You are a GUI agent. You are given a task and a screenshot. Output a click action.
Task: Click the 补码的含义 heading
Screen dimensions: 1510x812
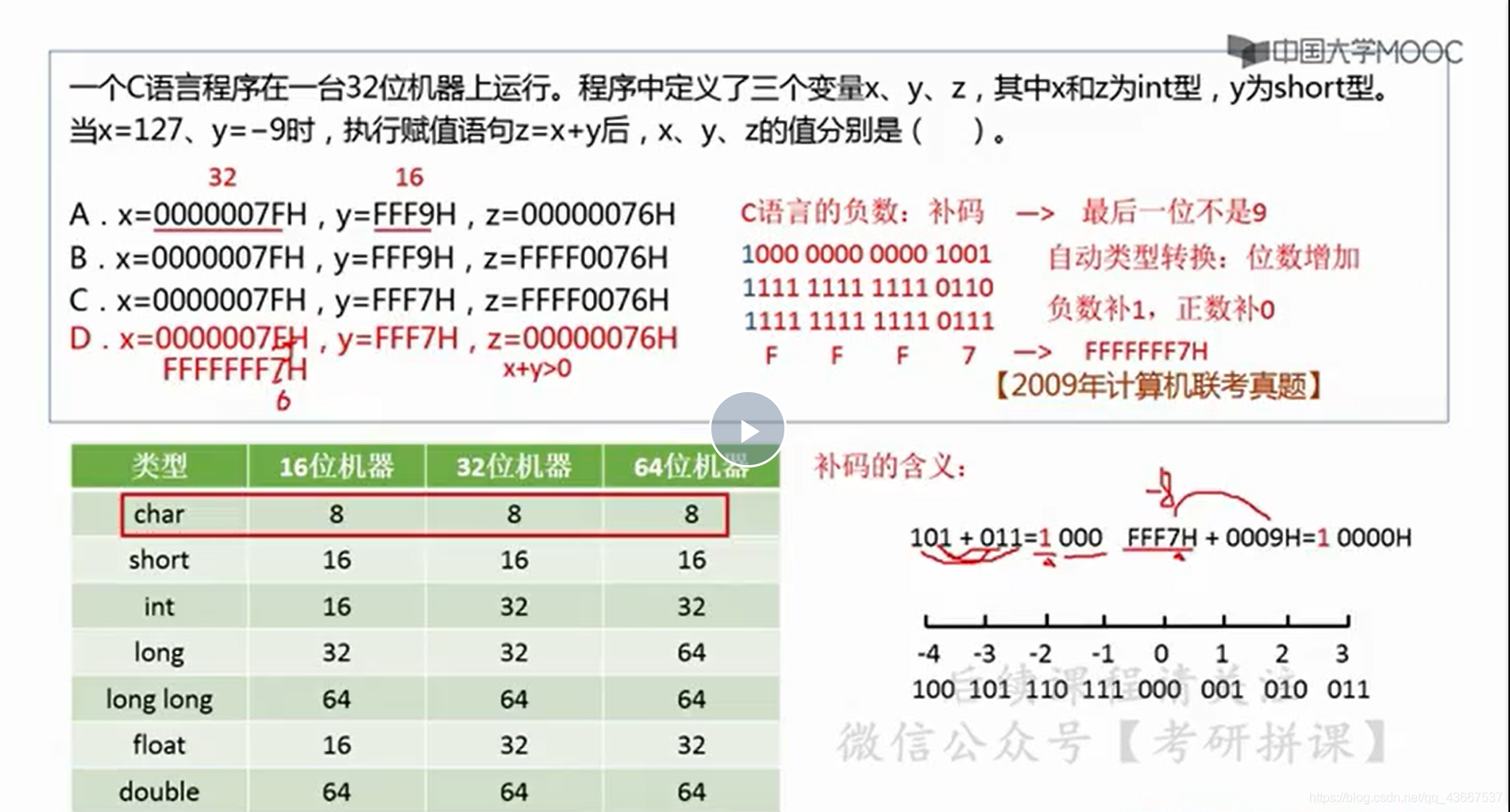click(890, 466)
